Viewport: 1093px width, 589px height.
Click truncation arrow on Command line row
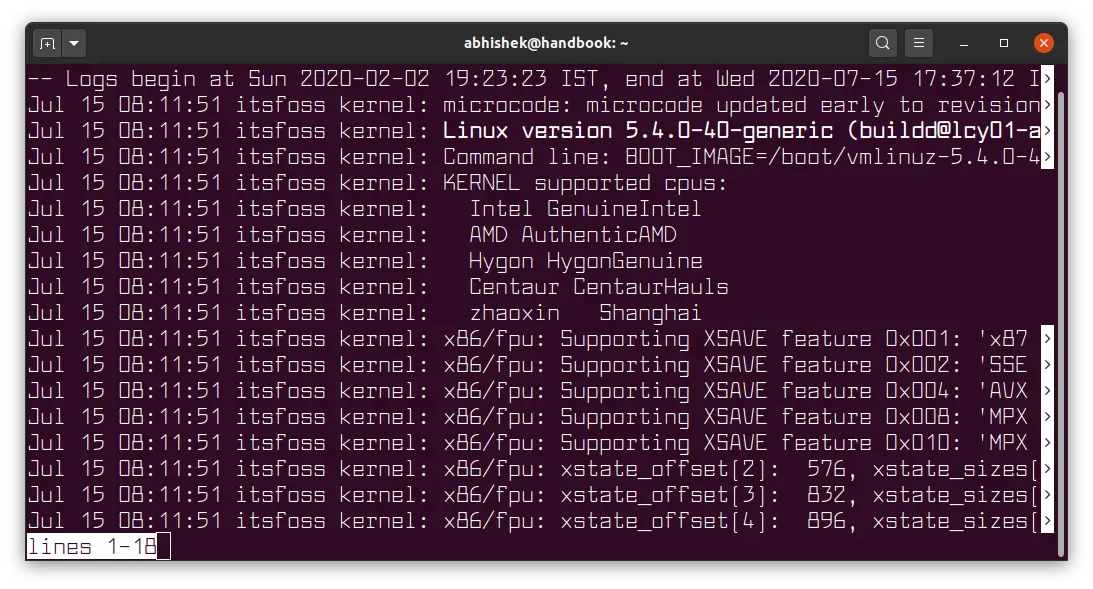pyautogui.click(x=1047, y=157)
